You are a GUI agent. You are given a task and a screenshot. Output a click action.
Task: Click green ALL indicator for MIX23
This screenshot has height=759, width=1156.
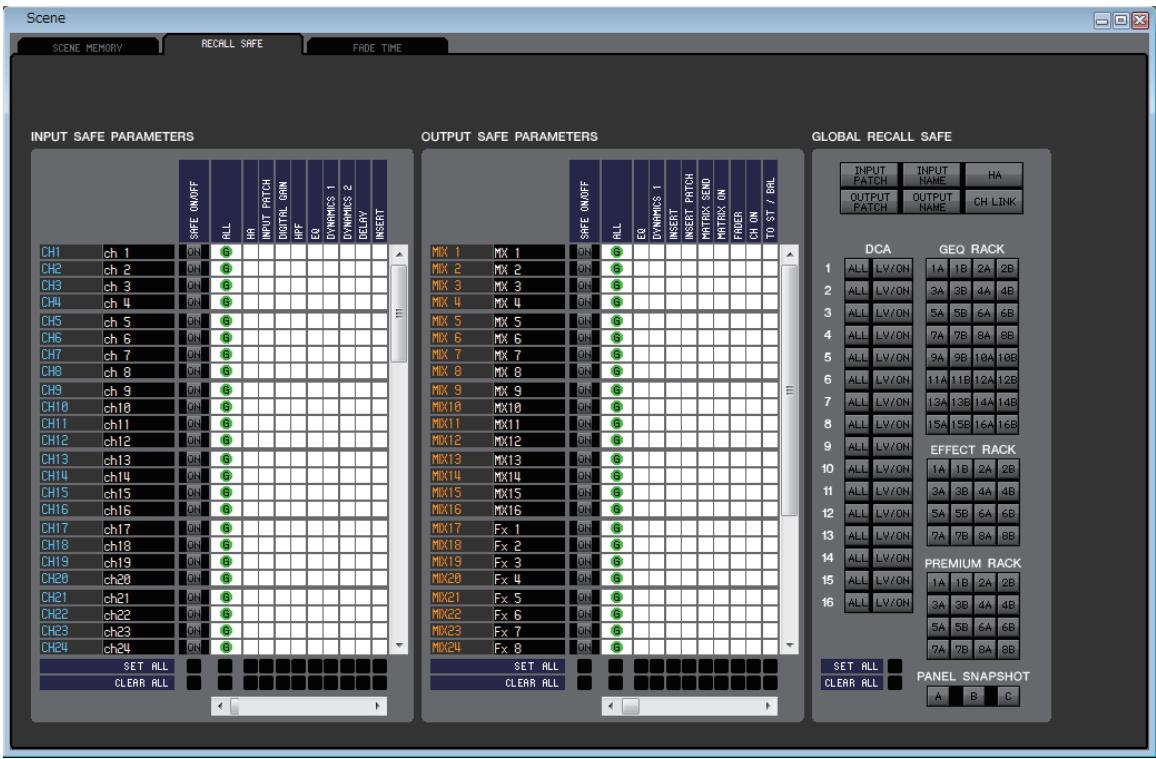pos(617,631)
